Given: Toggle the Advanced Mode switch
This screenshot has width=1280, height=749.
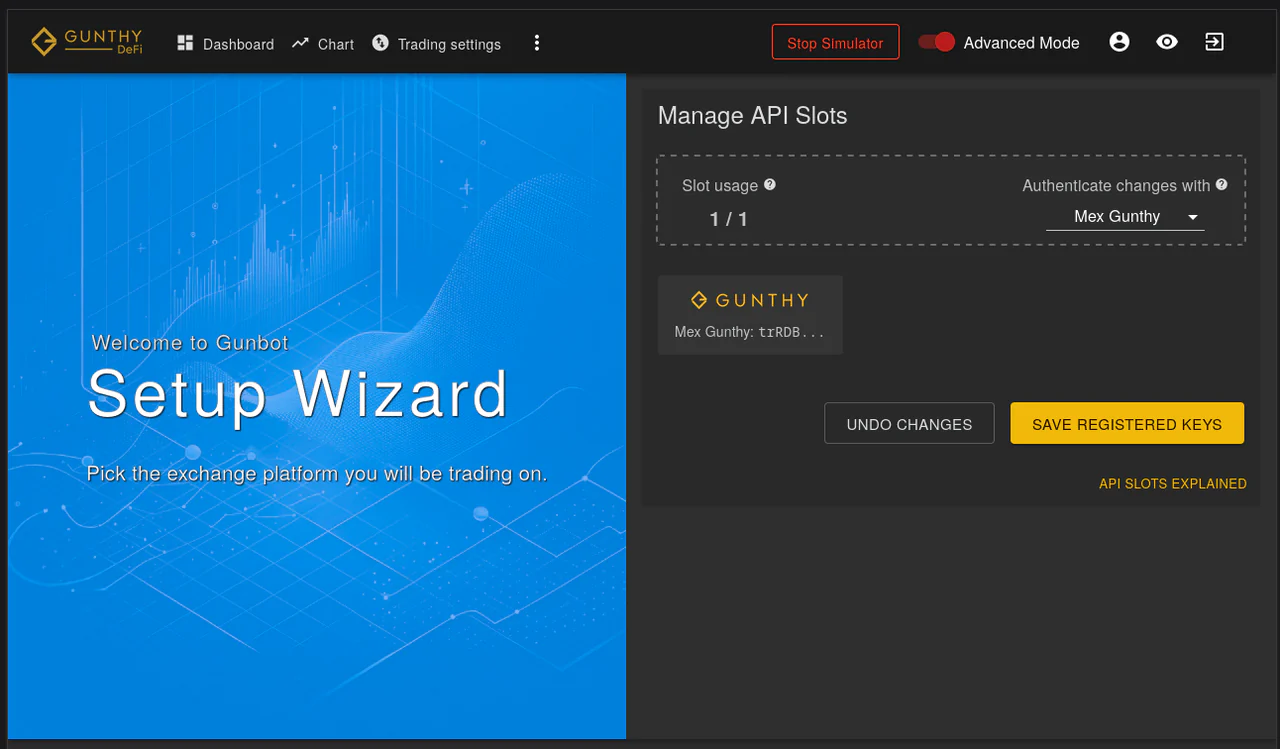Looking at the screenshot, I should pyautogui.click(x=937, y=42).
